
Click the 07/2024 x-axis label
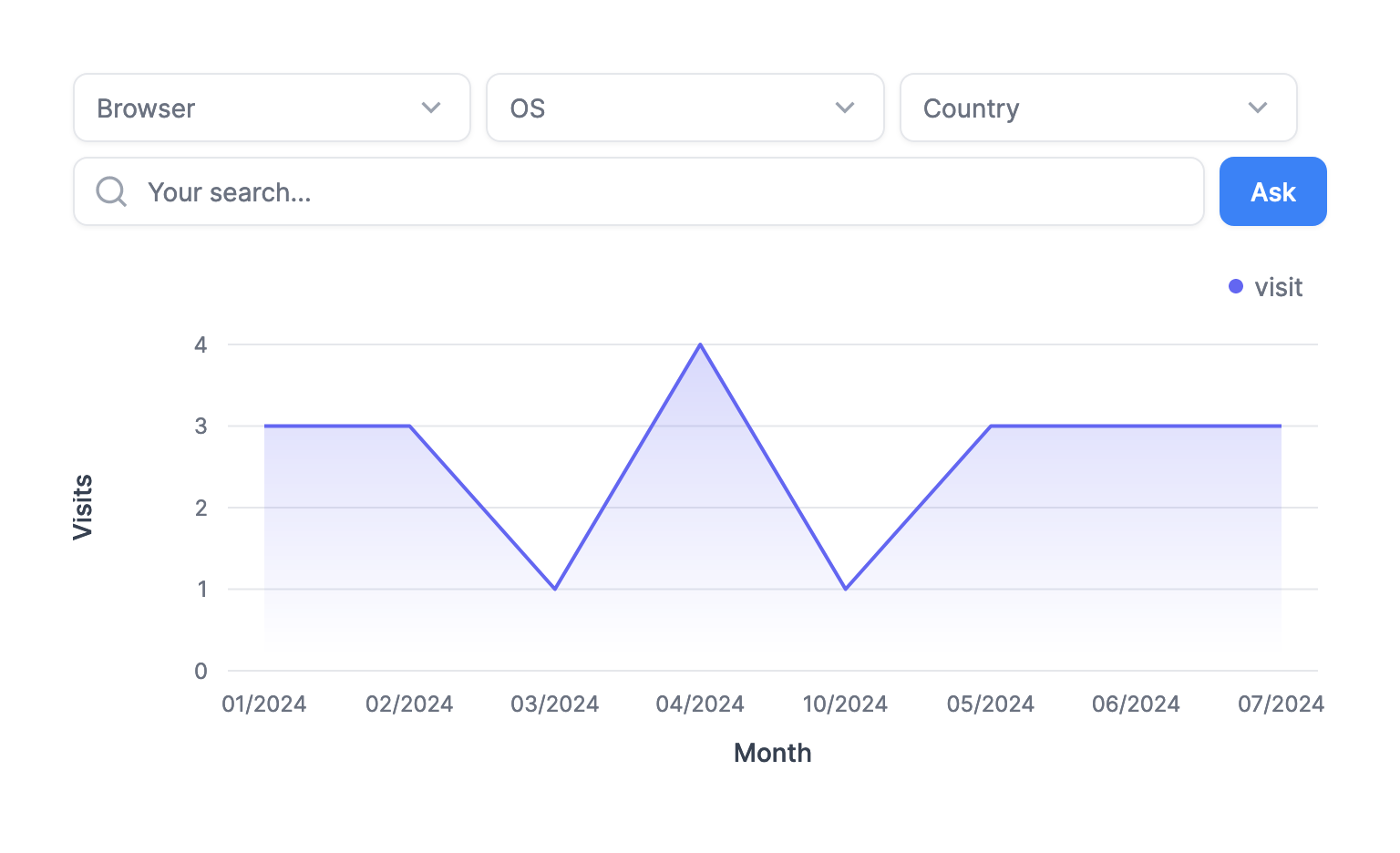click(1281, 704)
